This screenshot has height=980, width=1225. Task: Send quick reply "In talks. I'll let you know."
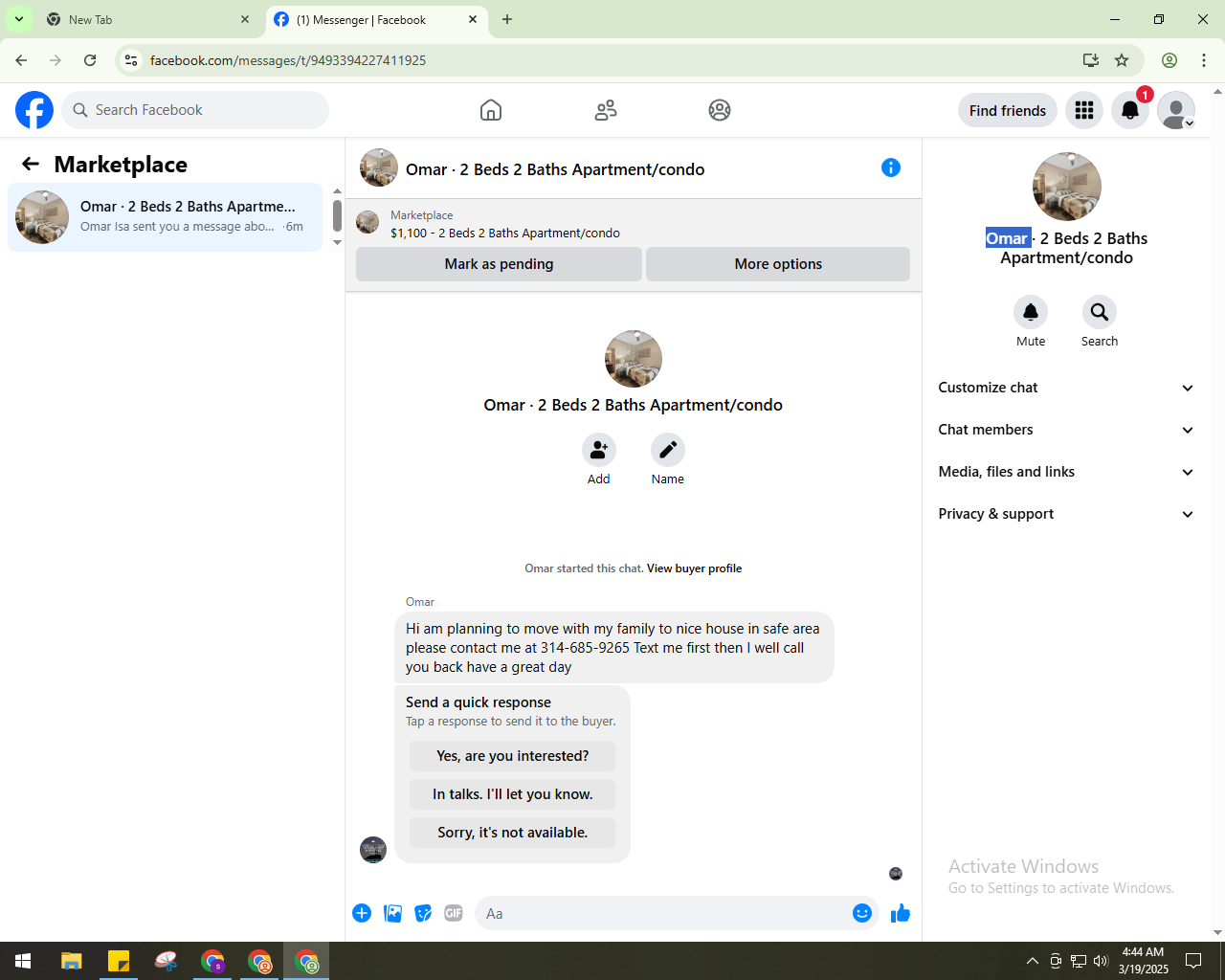coord(513,794)
